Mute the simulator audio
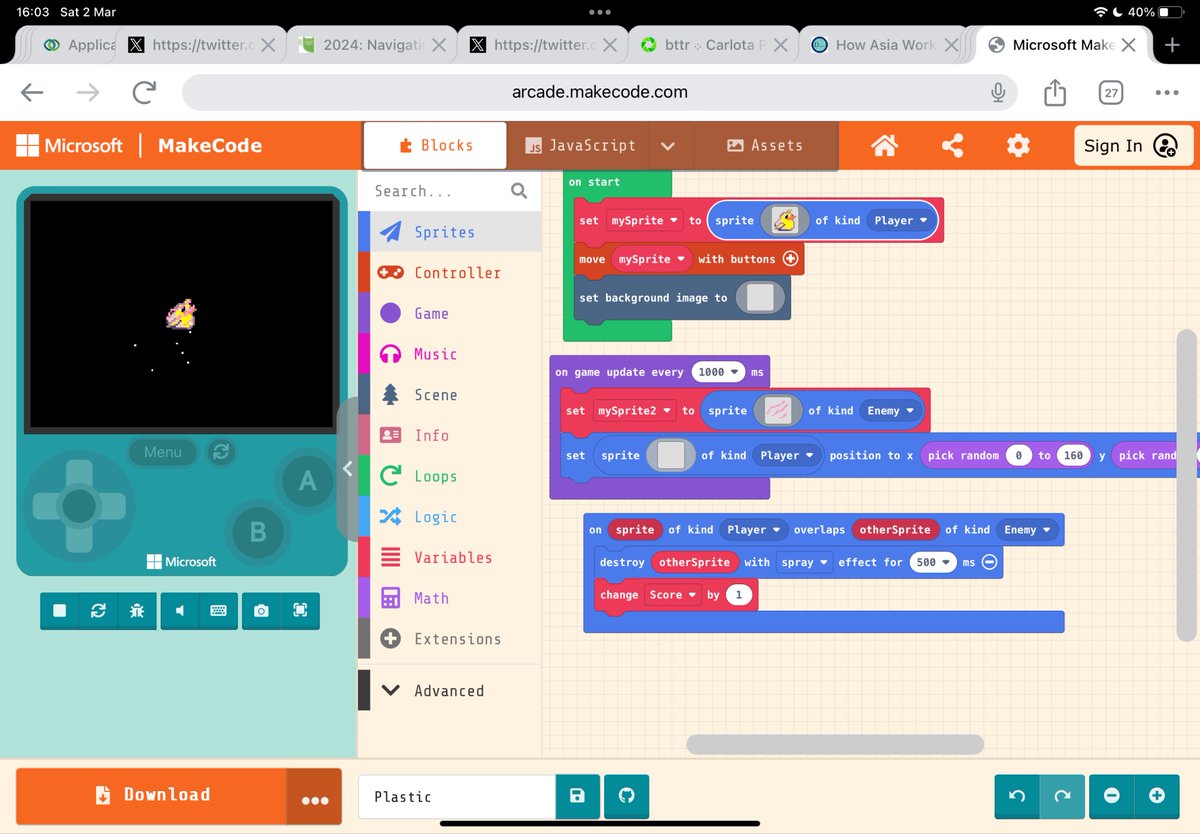1200x834 pixels. (180, 611)
